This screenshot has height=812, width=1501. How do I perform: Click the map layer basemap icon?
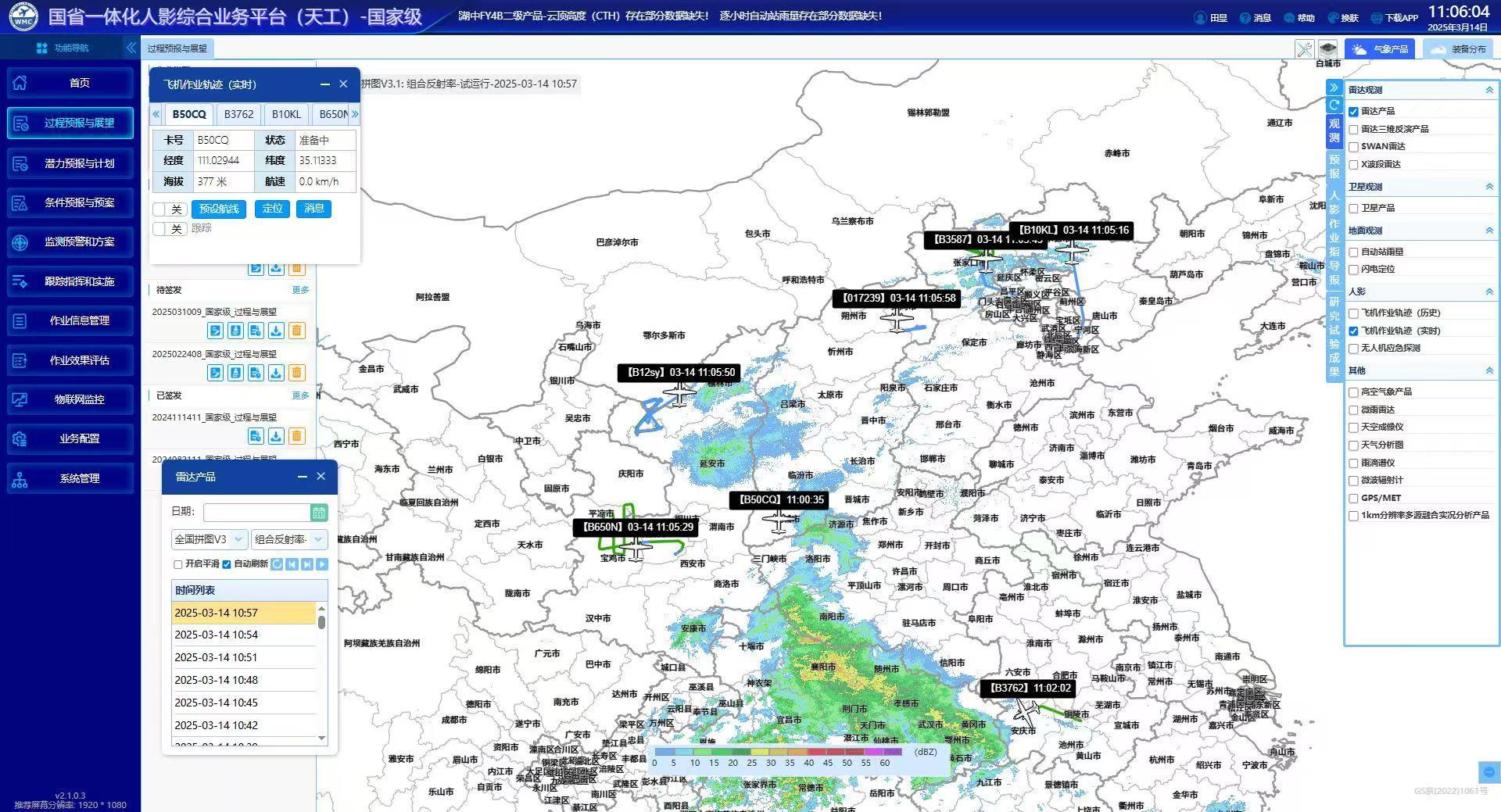click(1327, 49)
